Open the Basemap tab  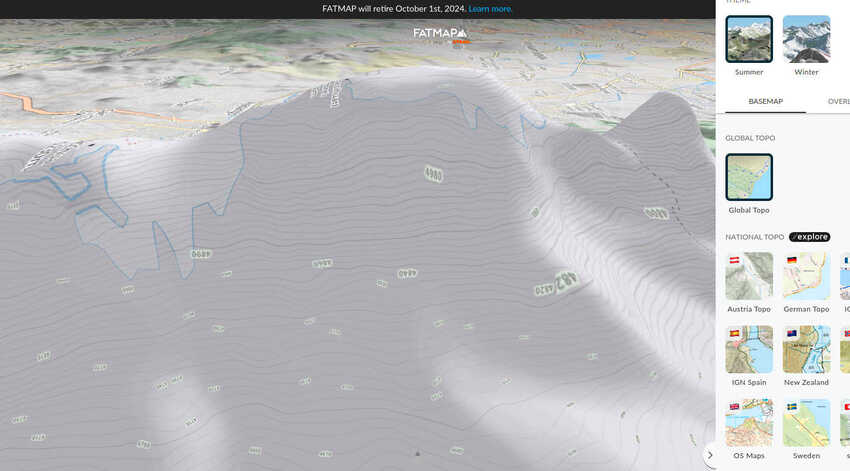[765, 101]
